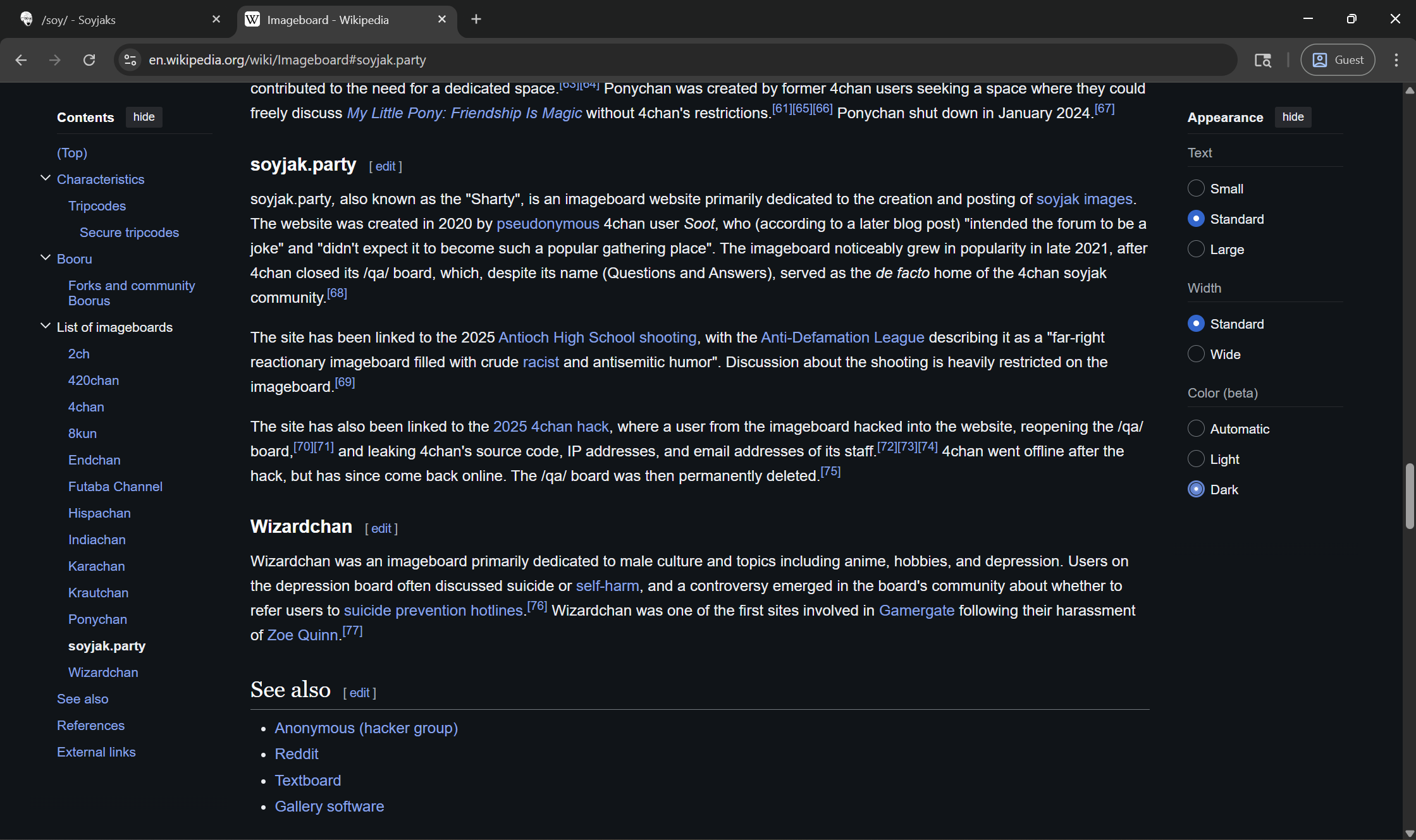Close the Imageboard Wikipedia tab
Screen dimensions: 1416x840
[442, 20]
